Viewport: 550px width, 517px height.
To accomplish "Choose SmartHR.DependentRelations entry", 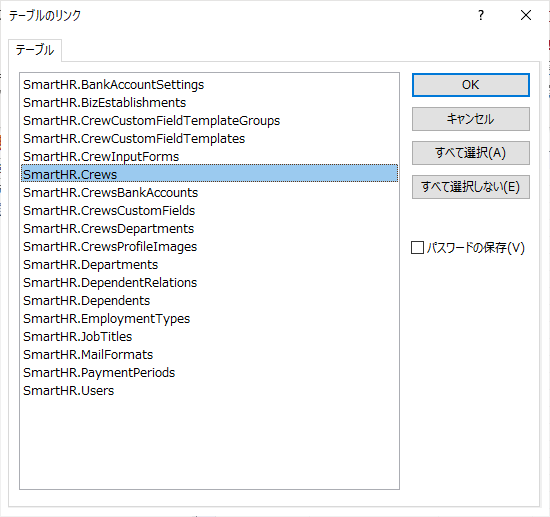I will [x=209, y=283].
